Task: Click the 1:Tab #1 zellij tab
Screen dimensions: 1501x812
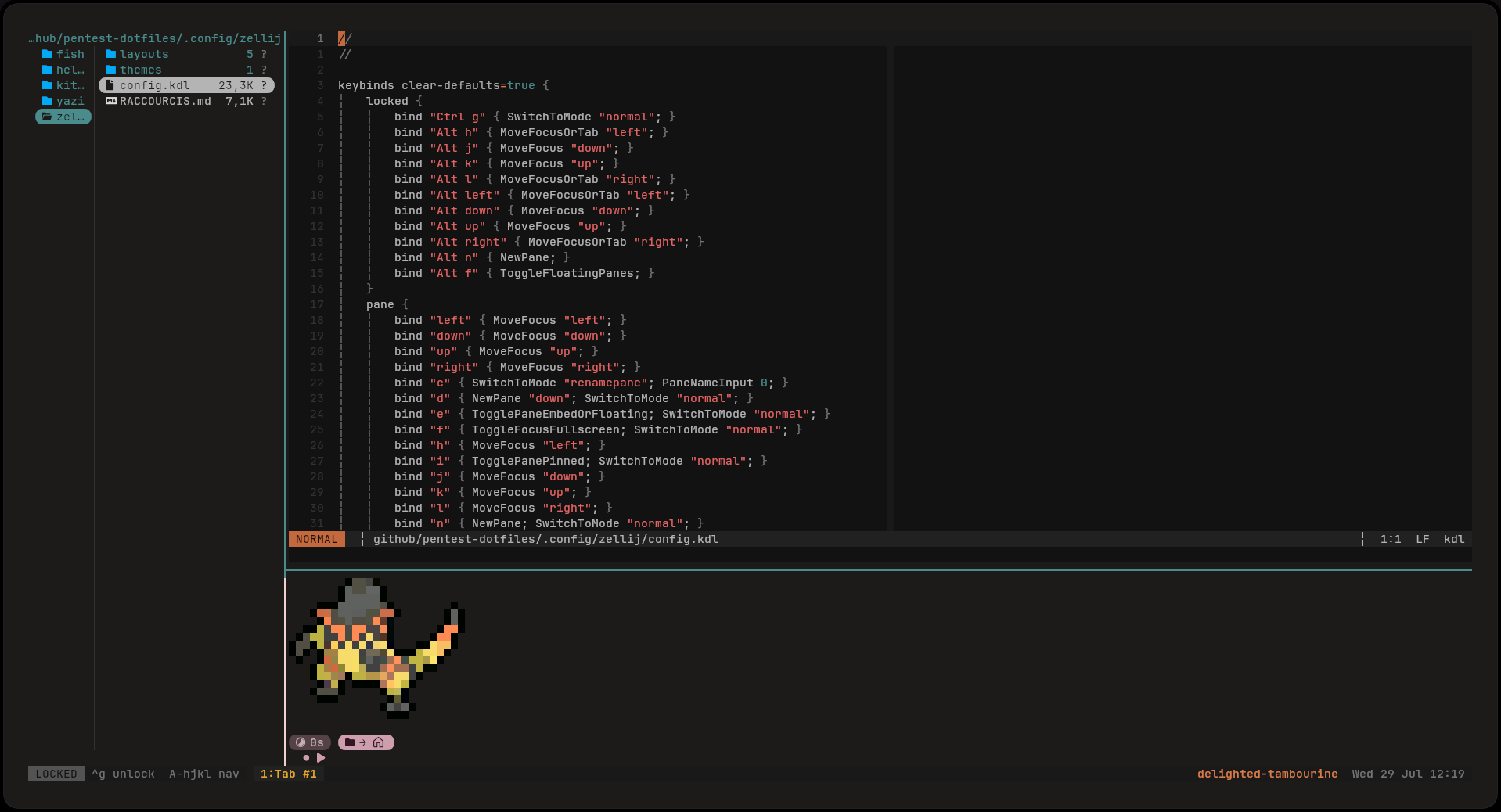Action: coord(289,774)
